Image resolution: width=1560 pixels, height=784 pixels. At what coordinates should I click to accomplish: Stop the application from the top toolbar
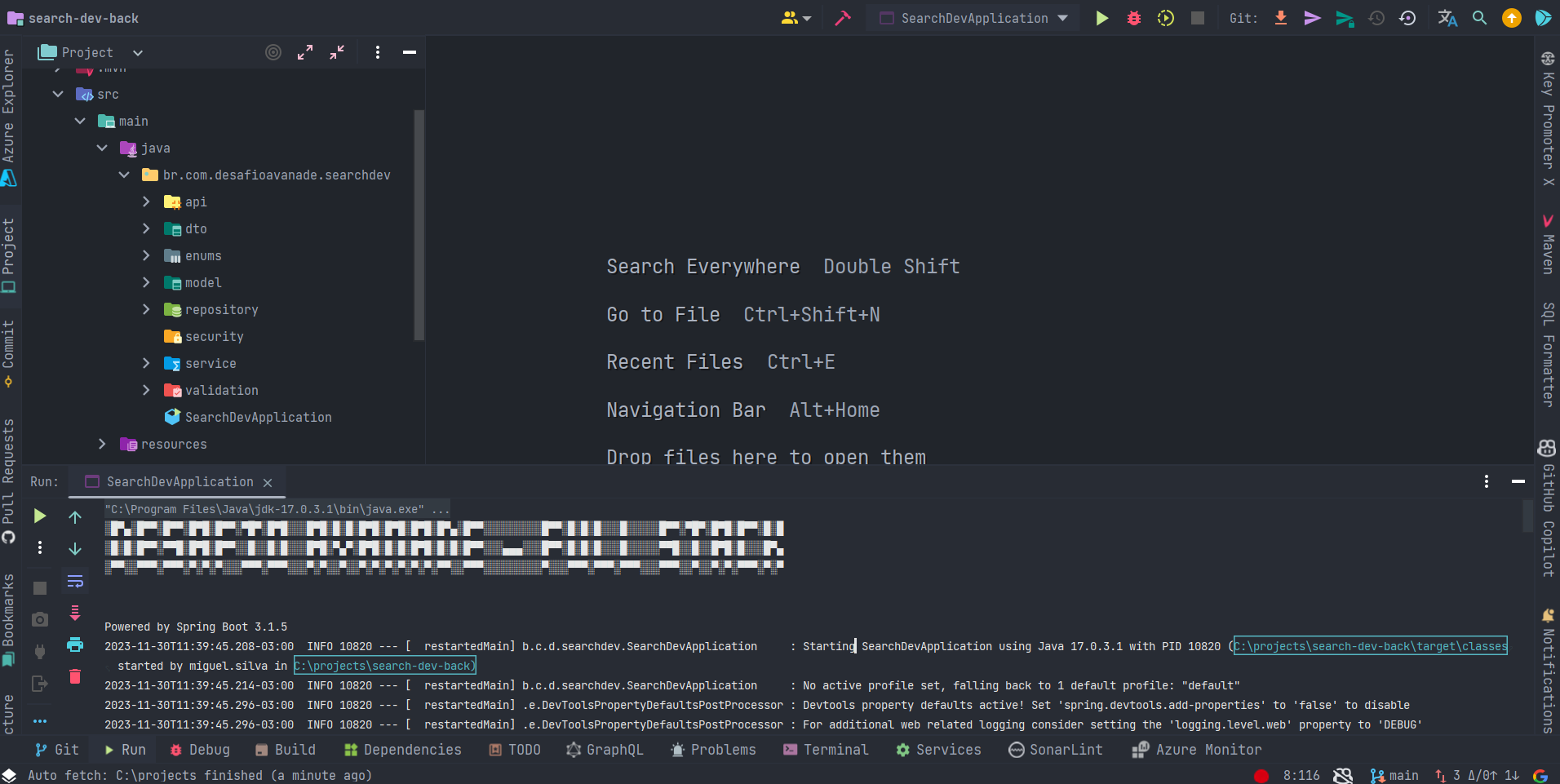1198,18
